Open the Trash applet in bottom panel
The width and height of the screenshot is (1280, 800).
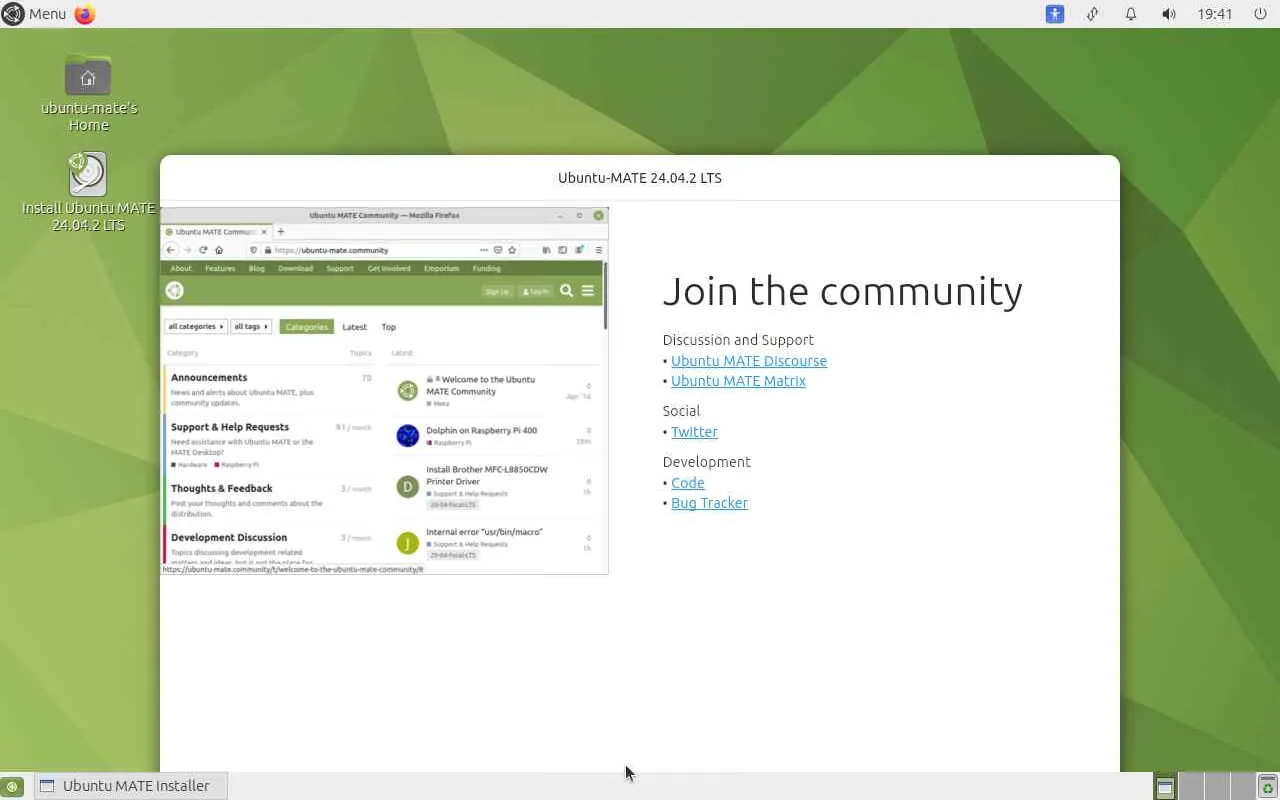(x=1267, y=786)
